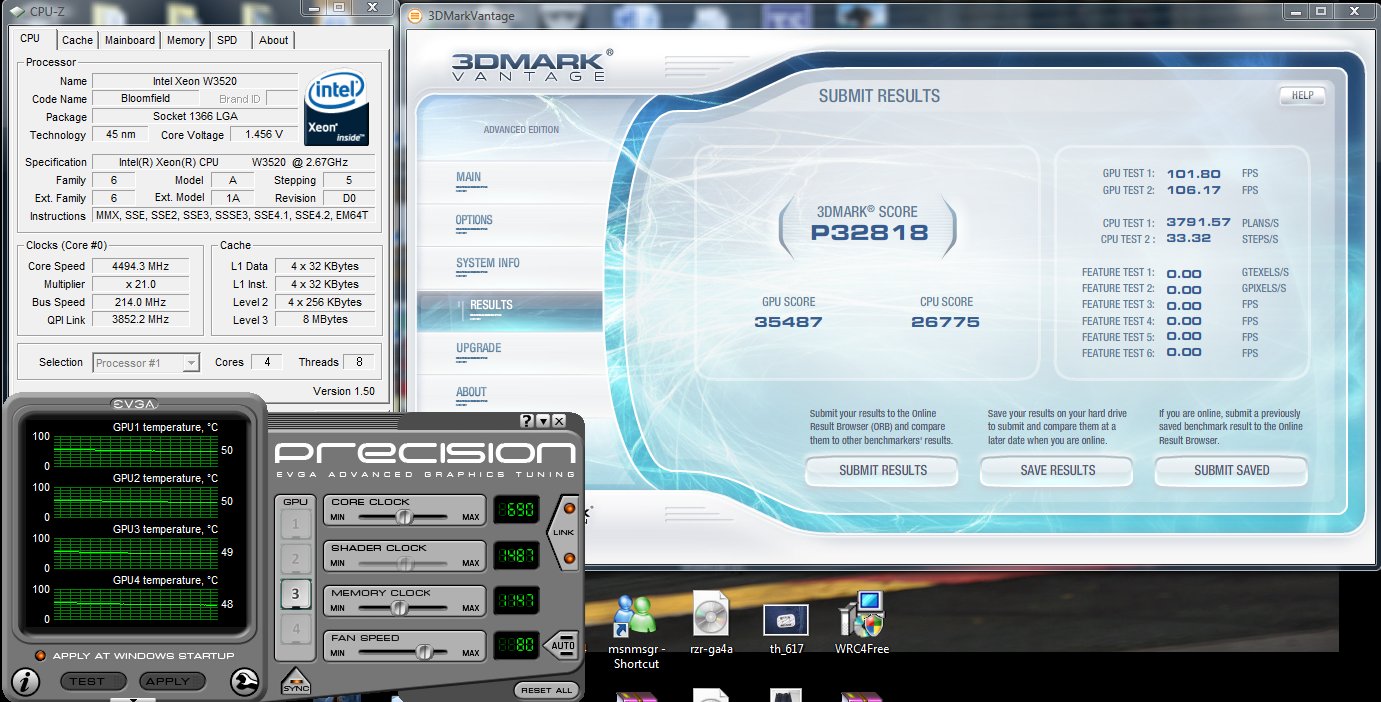The height and width of the screenshot is (702, 1381).
Task: Open the Memory tab in CPU-Z
Action: click(x=186, y=40)
